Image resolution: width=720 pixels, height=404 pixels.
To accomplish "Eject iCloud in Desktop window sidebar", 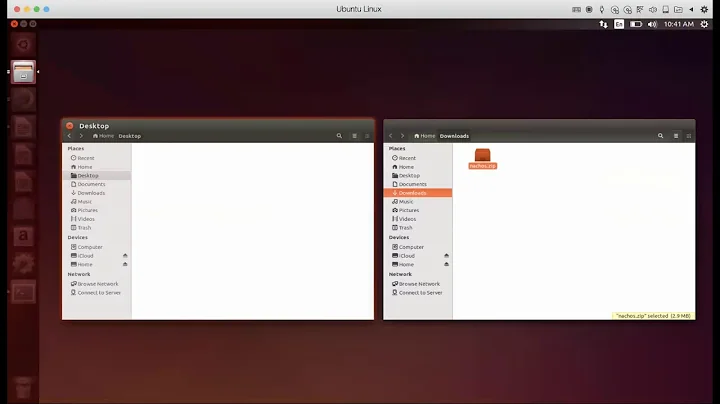I will (x=125, y=256).
